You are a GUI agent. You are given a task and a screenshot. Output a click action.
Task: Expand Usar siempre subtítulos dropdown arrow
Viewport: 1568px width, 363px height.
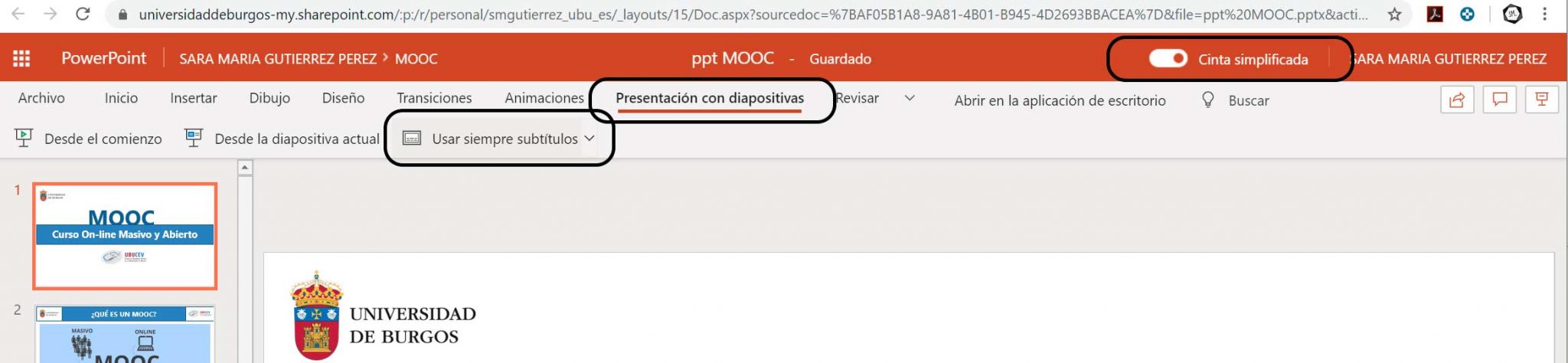pos(590,139)
